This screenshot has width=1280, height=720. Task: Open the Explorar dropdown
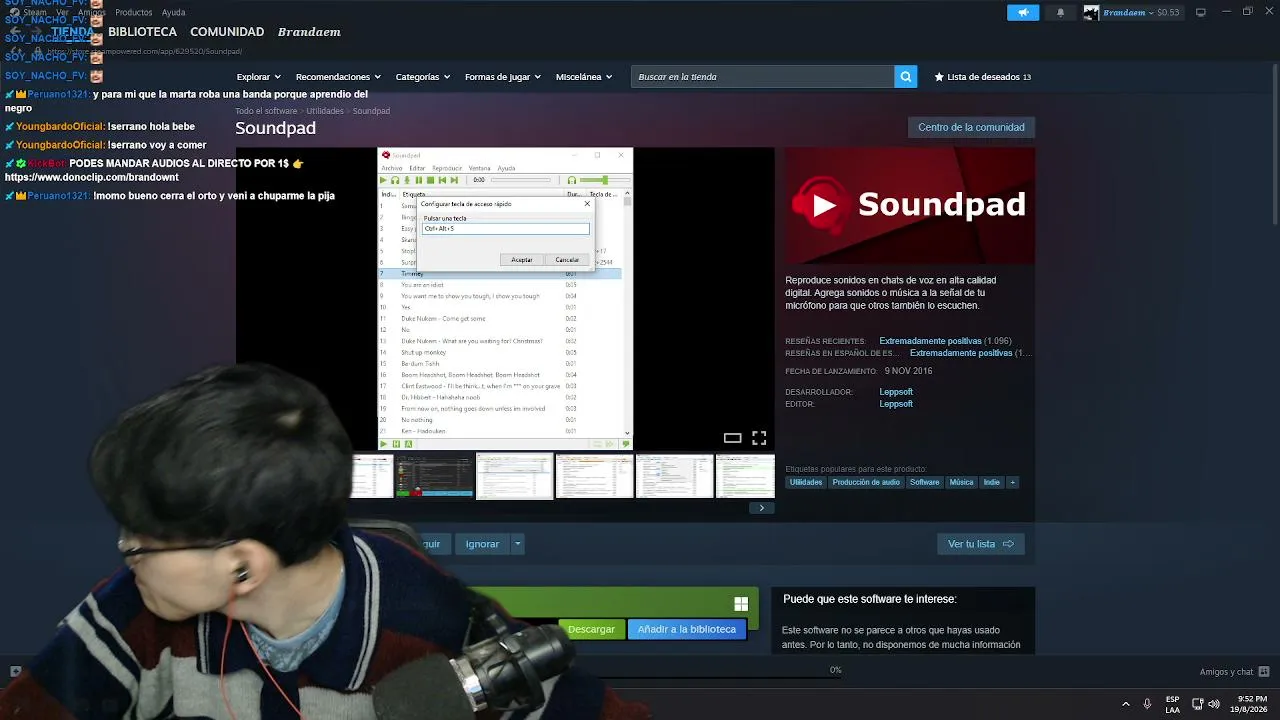point(259,77)
